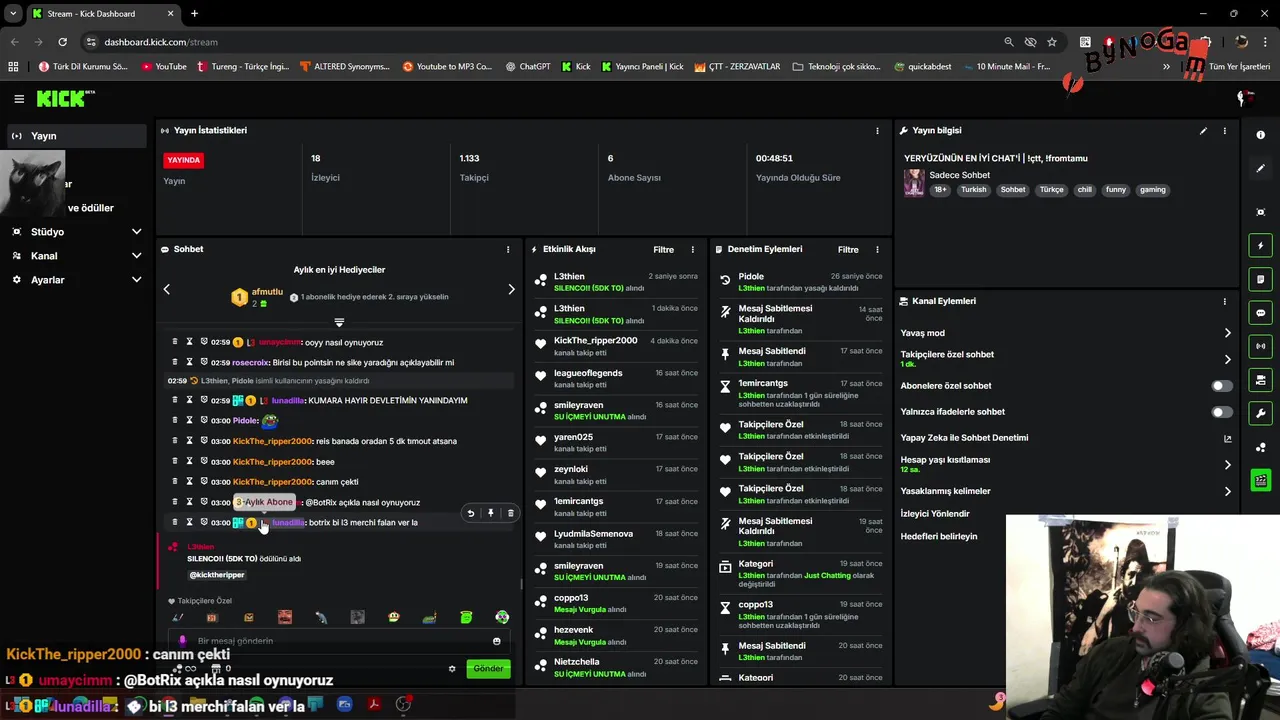Open Yayın İstatistikleri three-dot menu
This screenshot has width=1280, height=720.
(877, 131)
